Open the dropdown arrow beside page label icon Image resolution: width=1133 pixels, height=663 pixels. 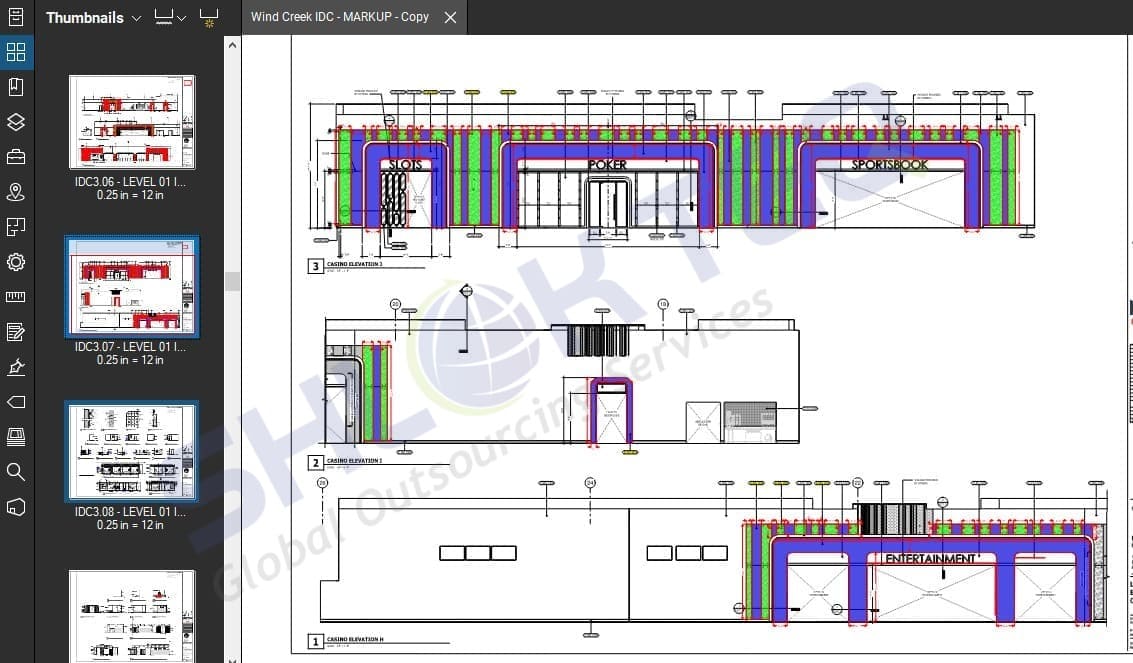pyautogui.click(x=181, y=18)
